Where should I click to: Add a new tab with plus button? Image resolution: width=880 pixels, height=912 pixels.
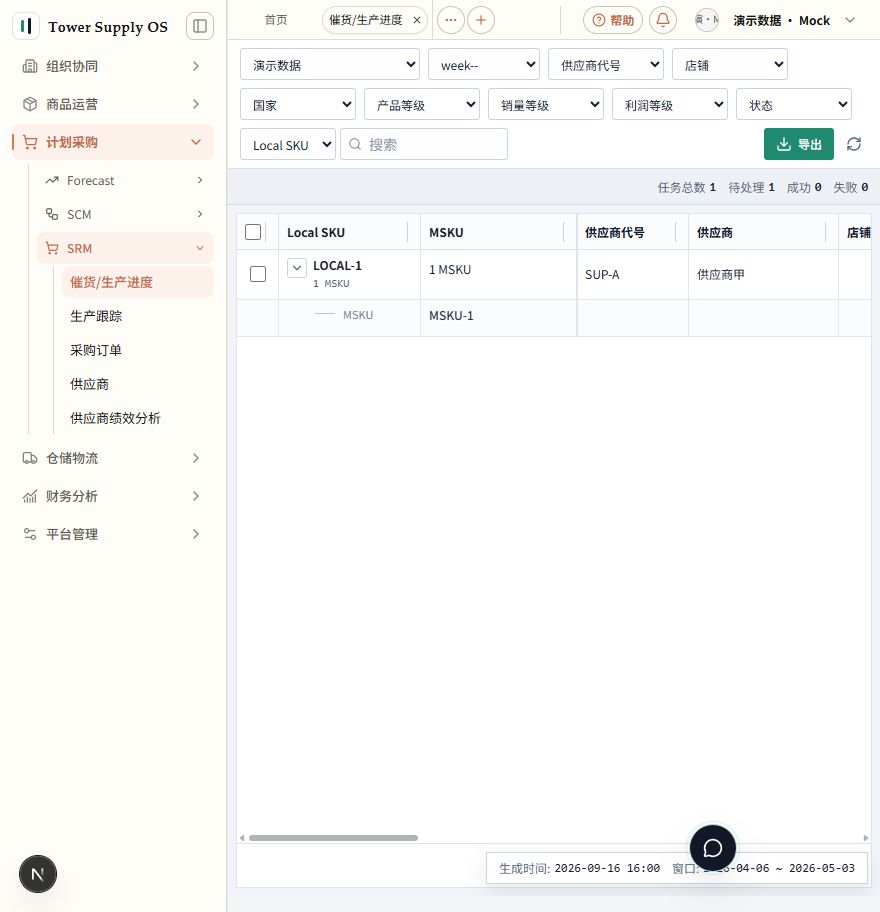coord(481,20)
